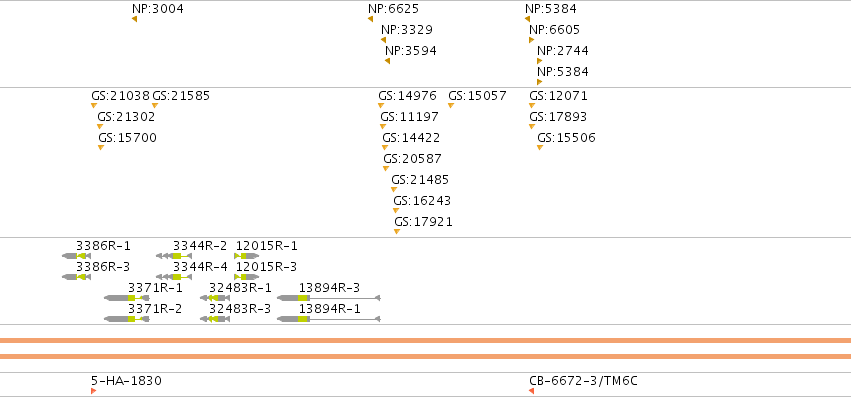Select the 3344R-2 transcript glyph
Image resolution: width=851 pixels, height=397 pixels.
point(174,256)
